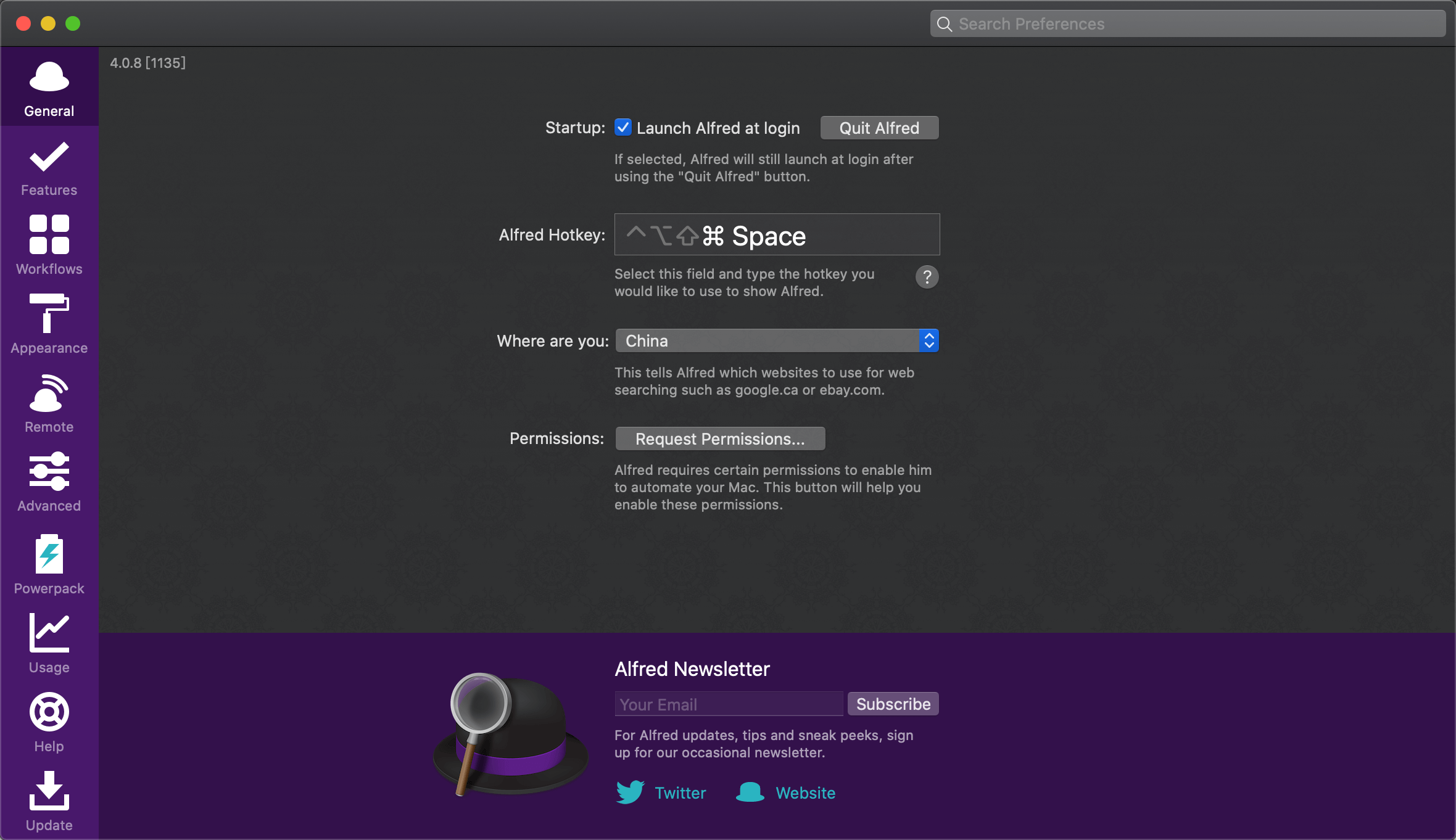Click the Permissions label
1456x840 pixels.
pyautogui.click(x=556, y=439)
